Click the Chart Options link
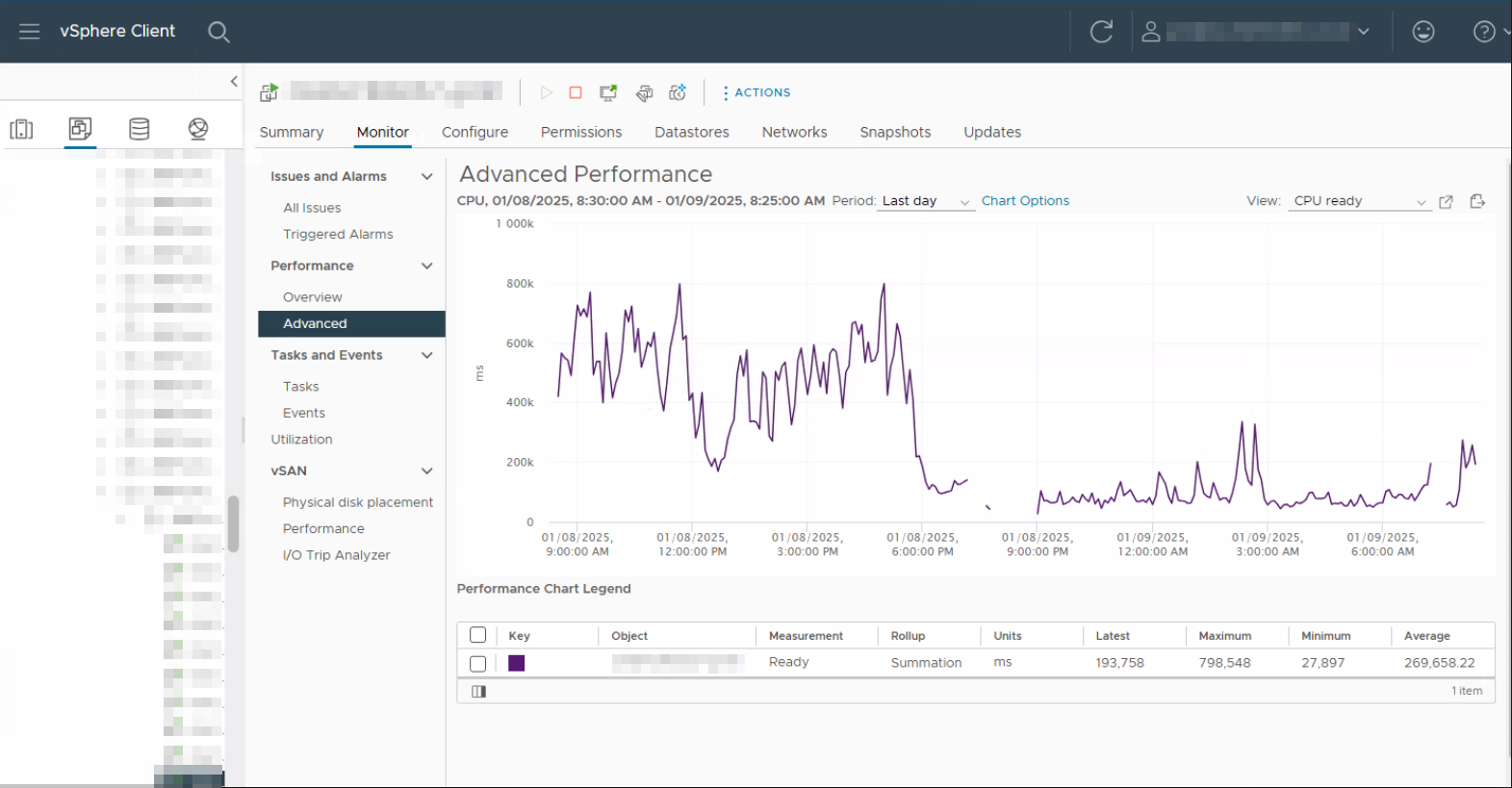1512x788 pixels. tap(1025, 201)
